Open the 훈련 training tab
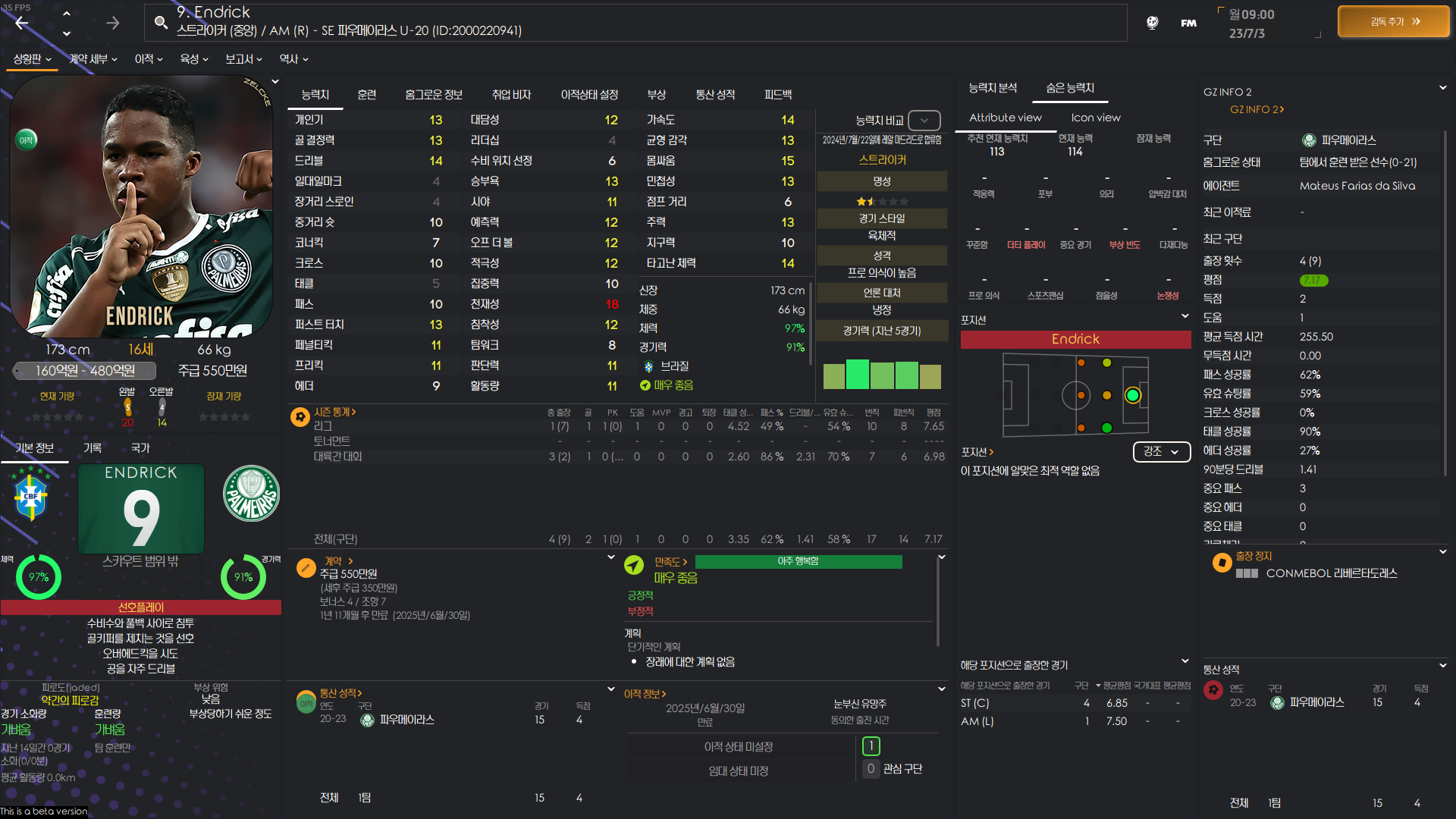This screenshot has width=1456, height=819. point(366,95)
